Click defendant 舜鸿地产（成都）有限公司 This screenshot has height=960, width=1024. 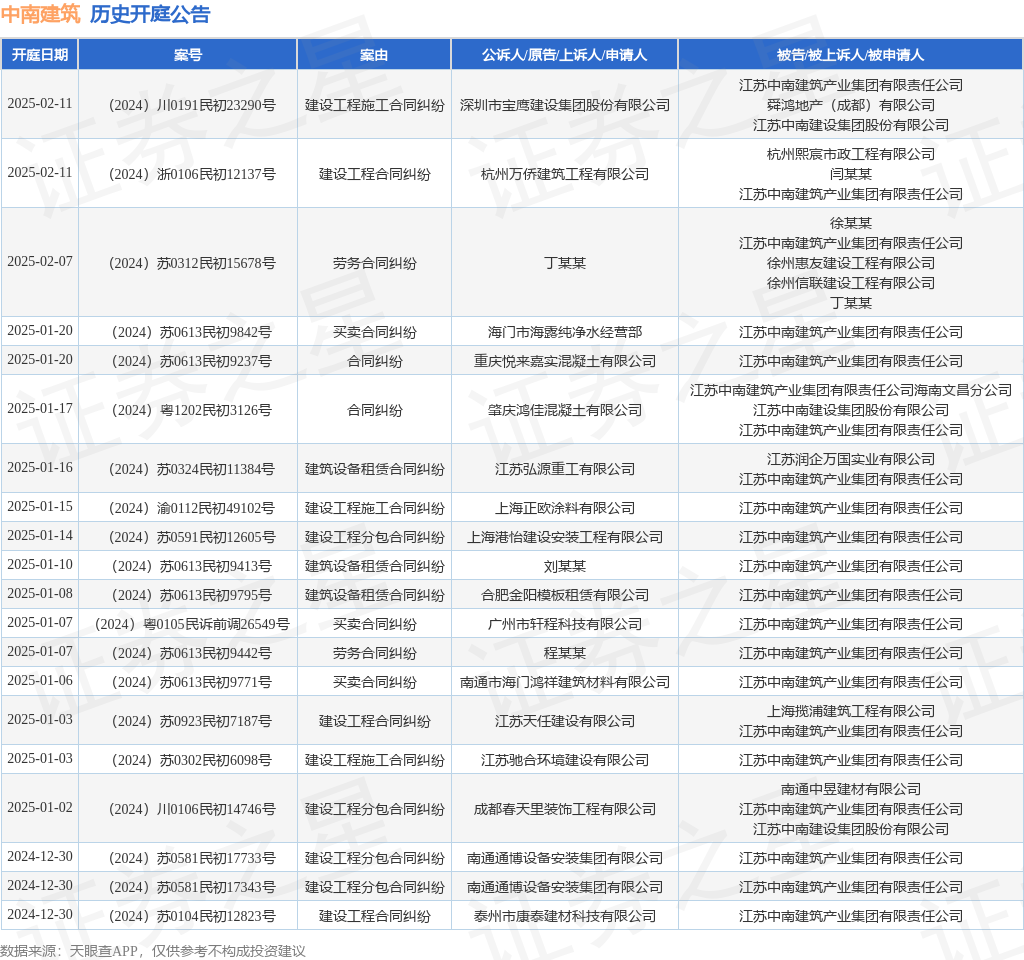(851, 105)
